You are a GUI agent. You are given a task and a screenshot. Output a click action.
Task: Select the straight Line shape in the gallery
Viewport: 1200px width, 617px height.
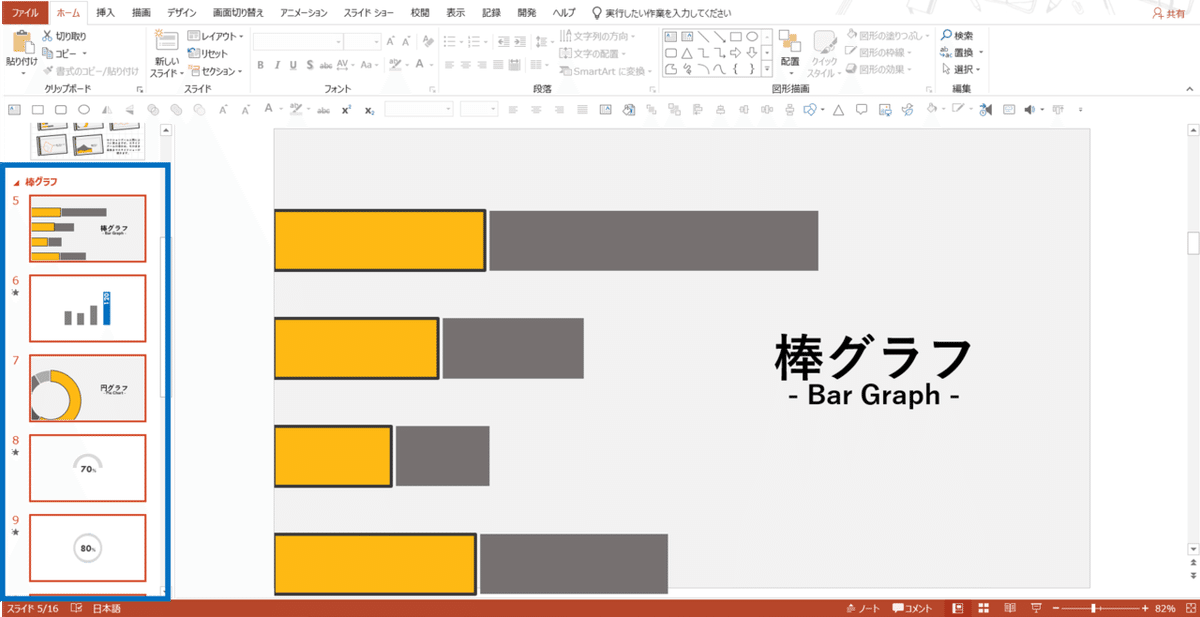coord(703,36)
